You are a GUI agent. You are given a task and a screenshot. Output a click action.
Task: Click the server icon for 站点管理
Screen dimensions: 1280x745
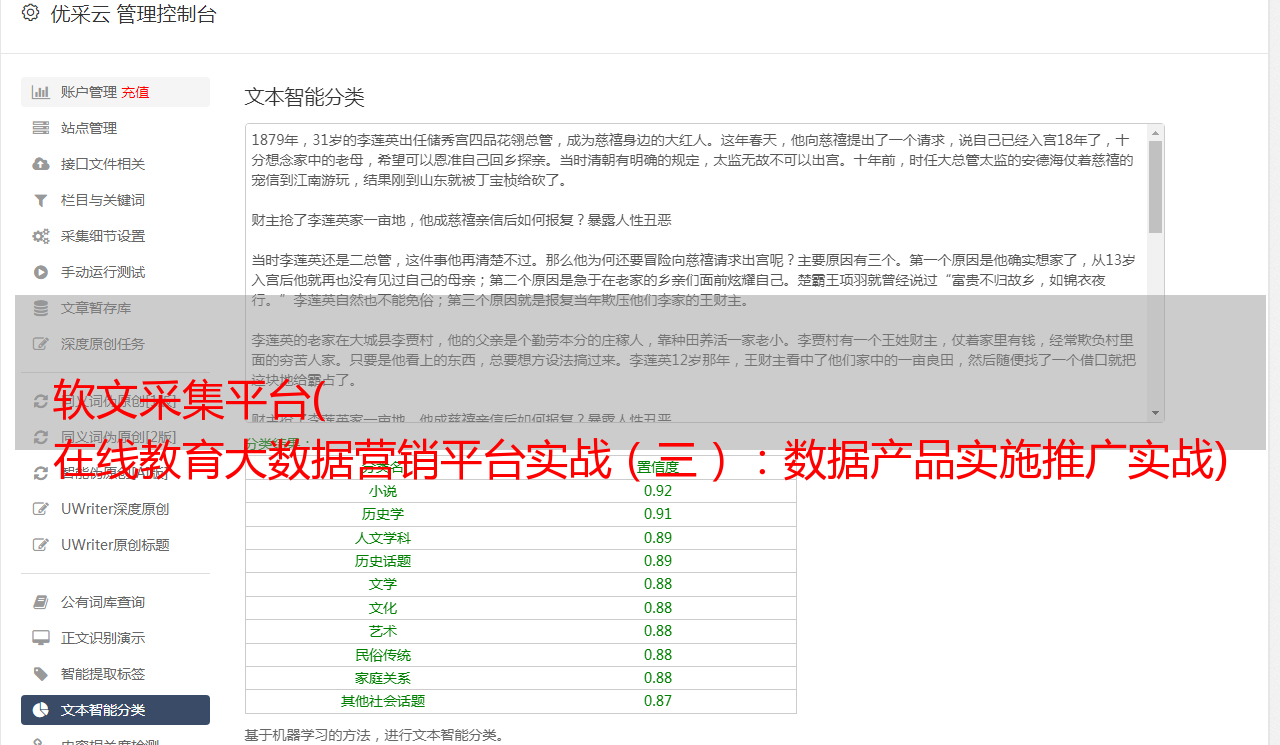click(x=41, y=128)
